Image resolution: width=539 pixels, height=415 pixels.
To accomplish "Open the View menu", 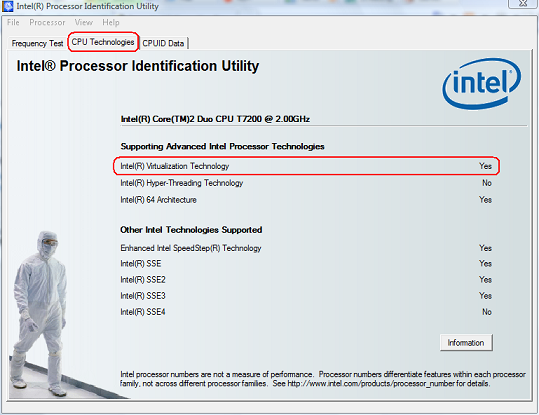I will pos(84,23).
